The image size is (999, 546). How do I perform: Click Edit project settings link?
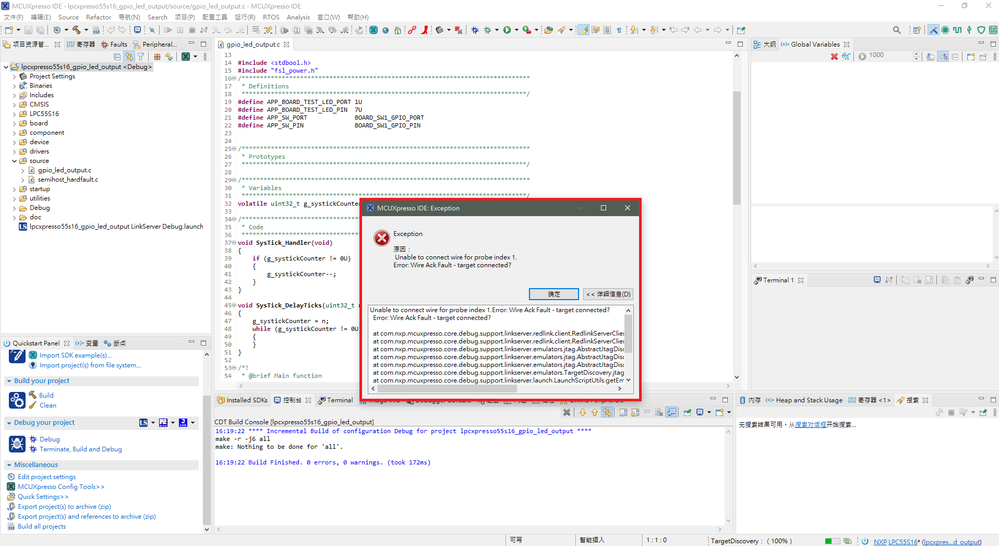pyautogui.click(x=47, y=477)
